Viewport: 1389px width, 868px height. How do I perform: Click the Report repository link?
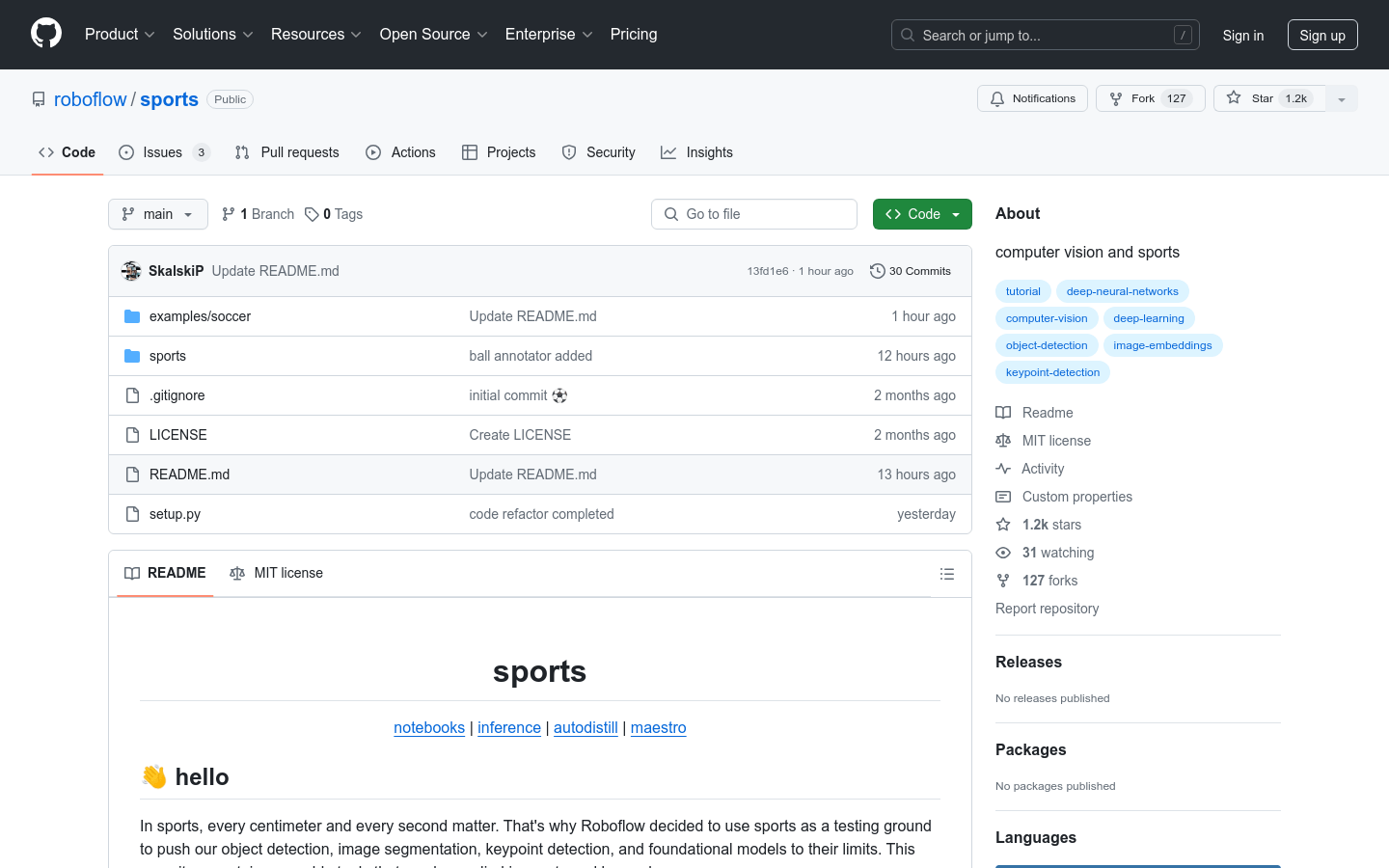point(1047,609)
